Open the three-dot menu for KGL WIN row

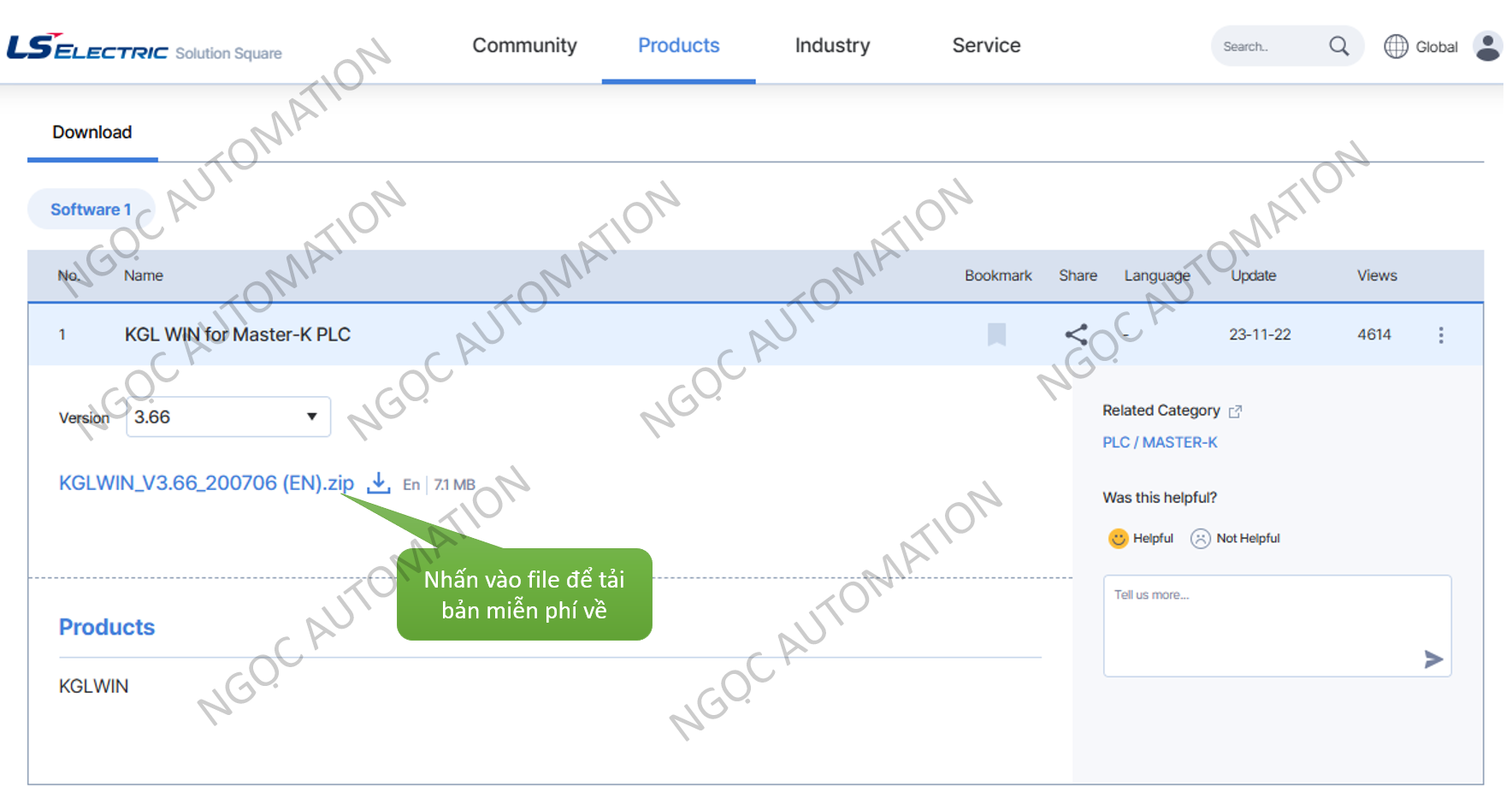pyautogui.click(x=1440, y=335)
